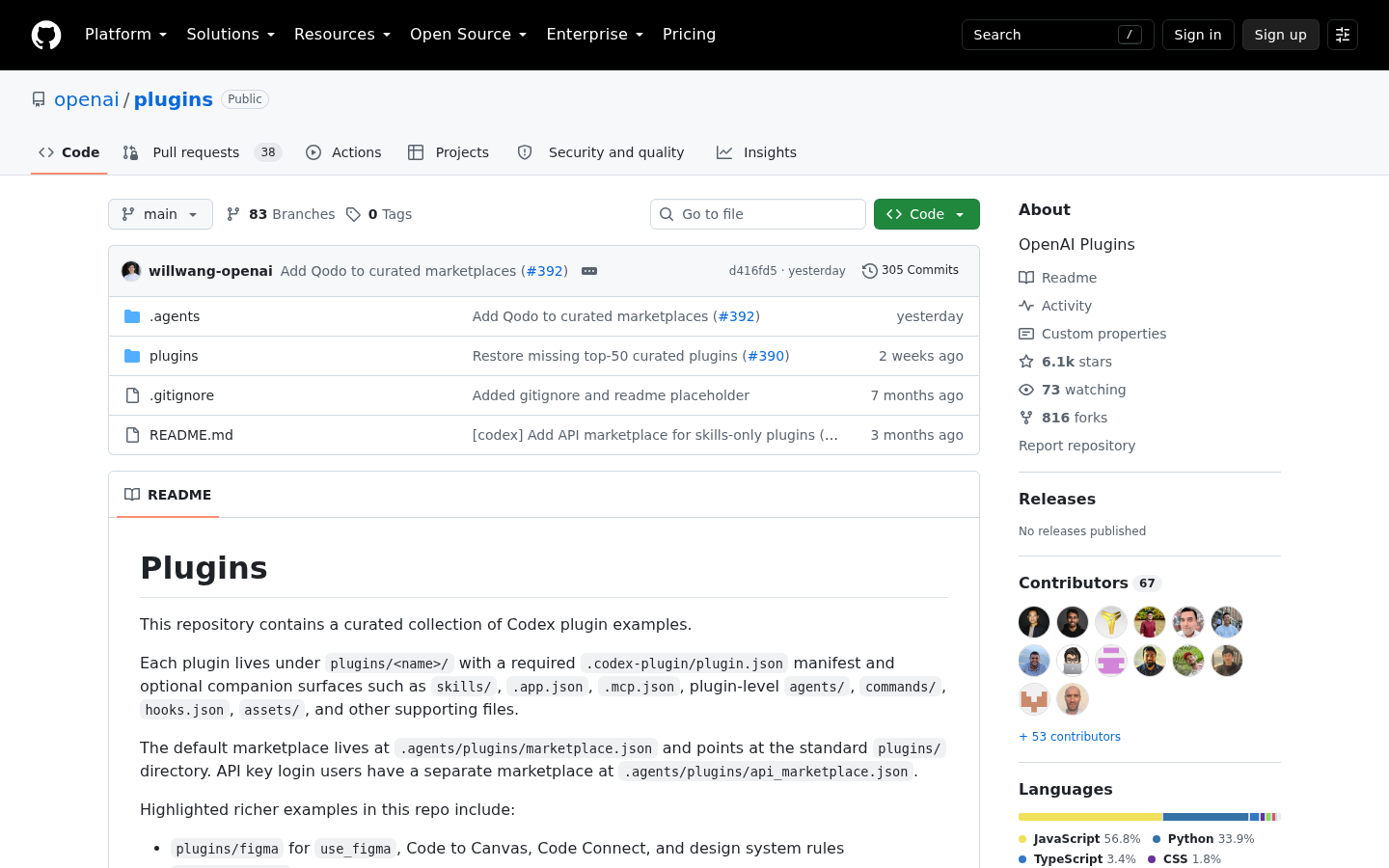Open the README.md file
The height and width of the screenshot is (868, 1389).
pyautogui.click(x=191, y=435)
